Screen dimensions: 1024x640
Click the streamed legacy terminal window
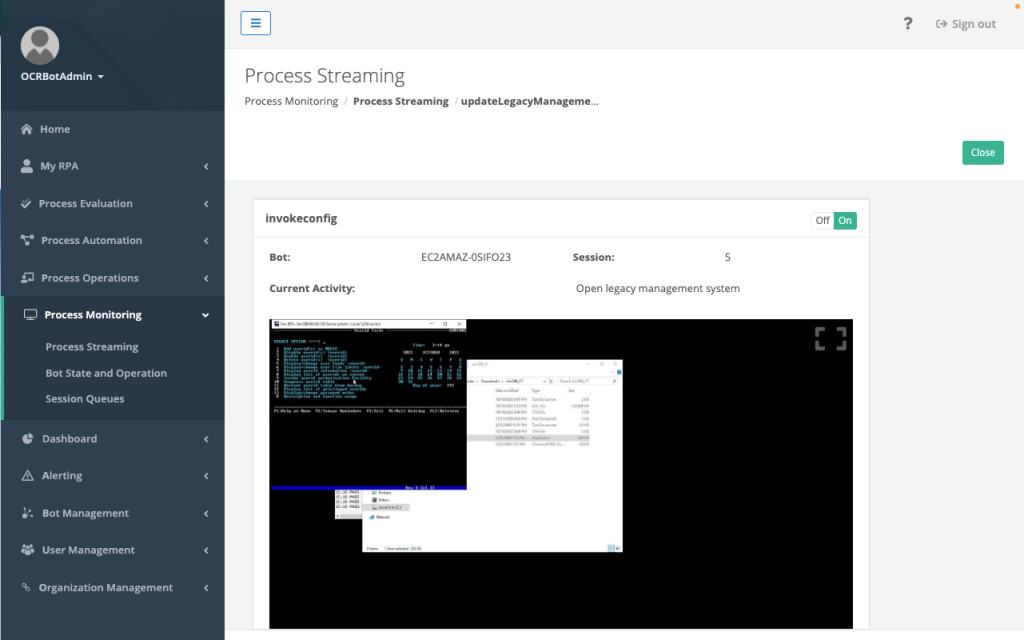[368, 405]
